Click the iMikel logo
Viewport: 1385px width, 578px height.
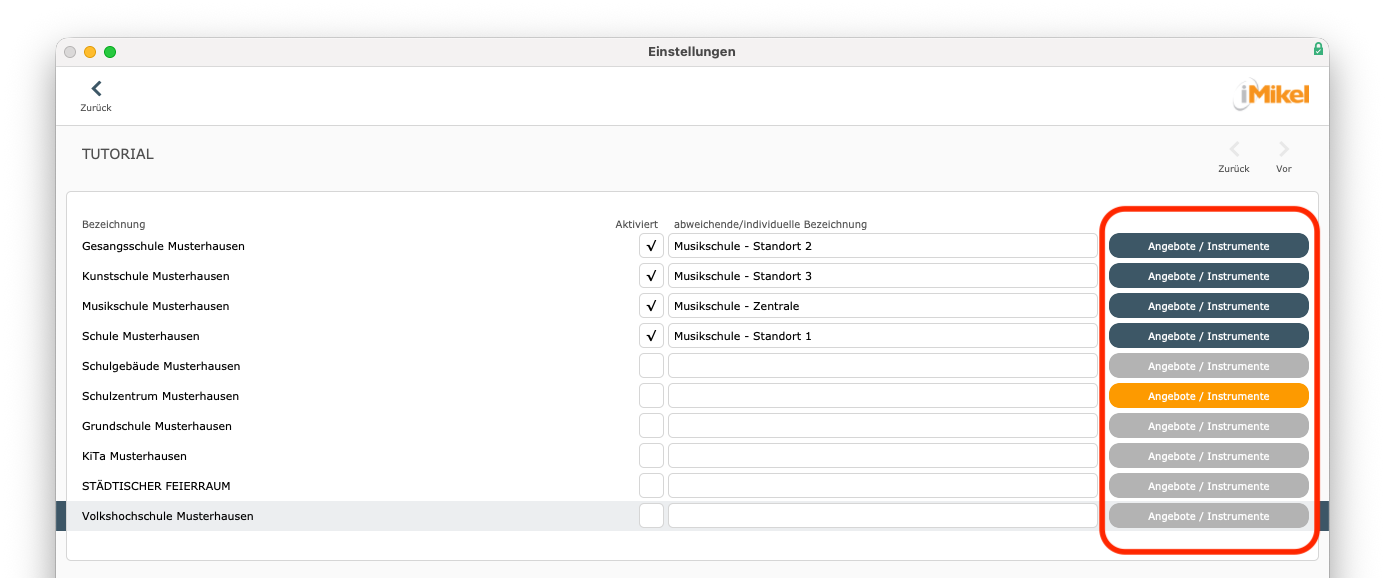[1270, 95]
